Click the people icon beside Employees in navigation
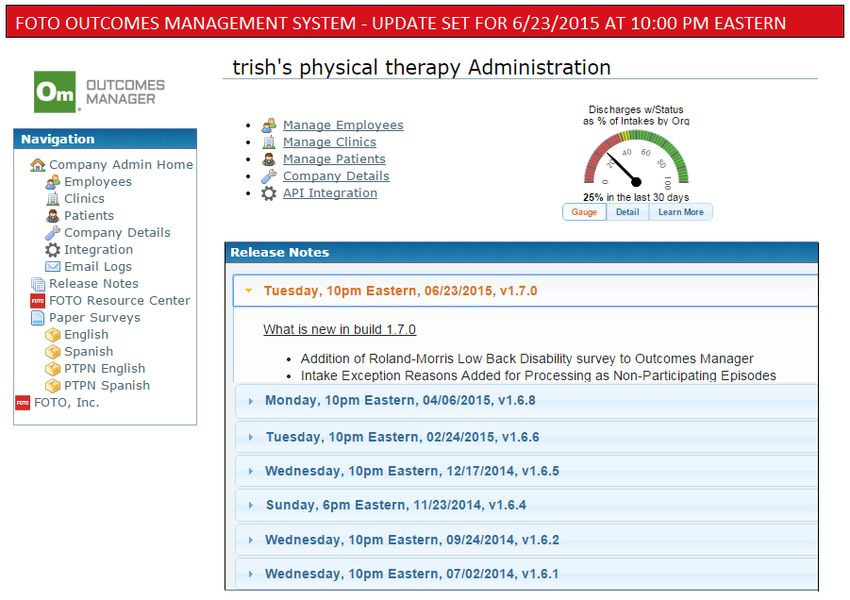The height and width of the screenshot is (600, 850). (x=53, y=182)
